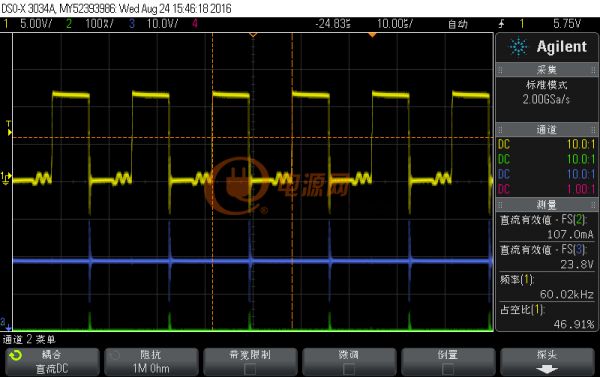Click the orange trigger time reference triangle

click(x=372, y=35)
